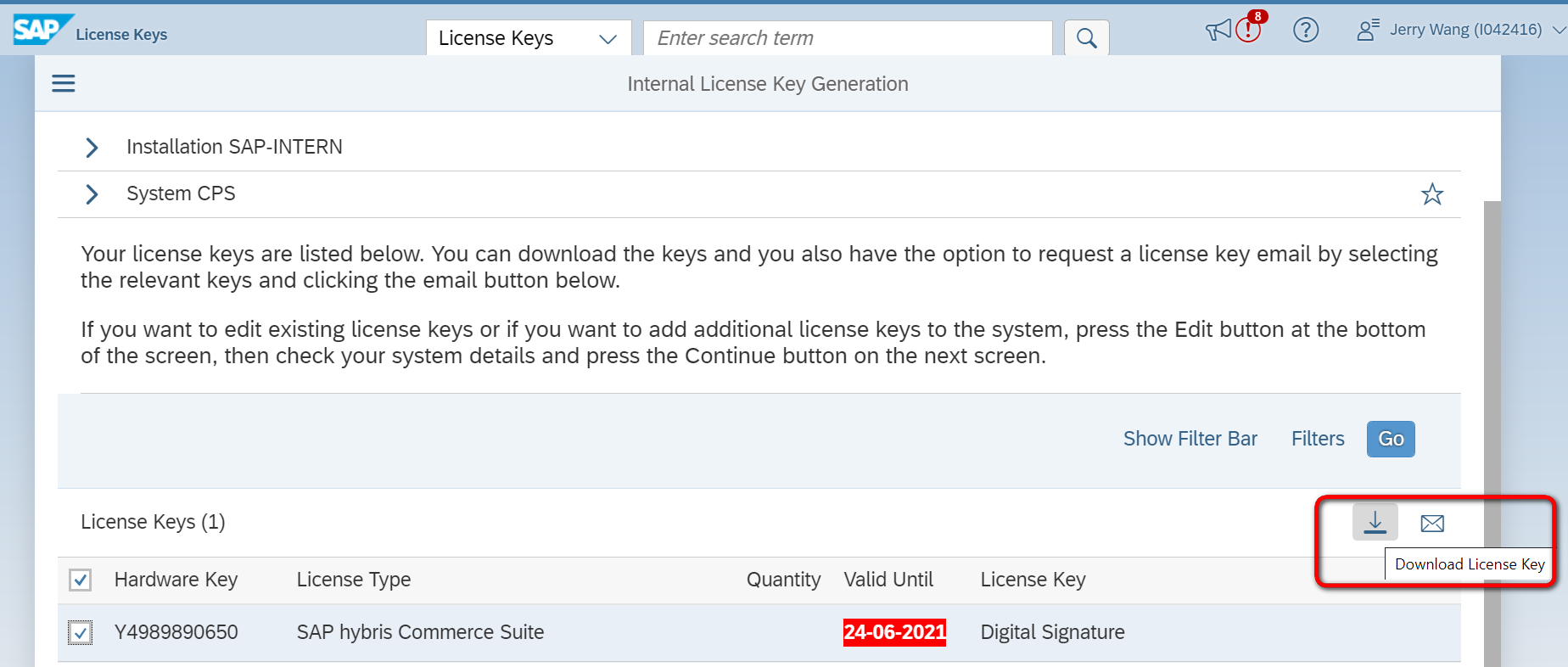Expand the Installation SAP-INTERN section
Viewport: 1568px width, 667px height.
pyautogui.click(x=92, y=148)
